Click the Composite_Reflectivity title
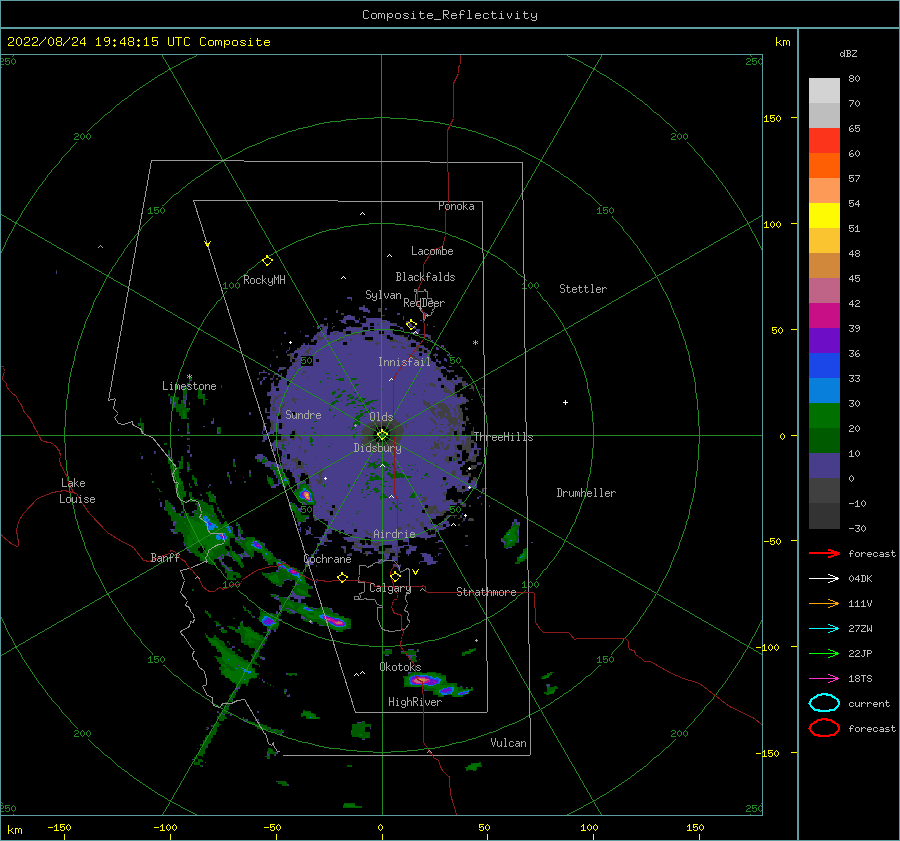Image resolution: width=900 pixels, height=841 pixels. pyautogui.click(x=450, y=15)
